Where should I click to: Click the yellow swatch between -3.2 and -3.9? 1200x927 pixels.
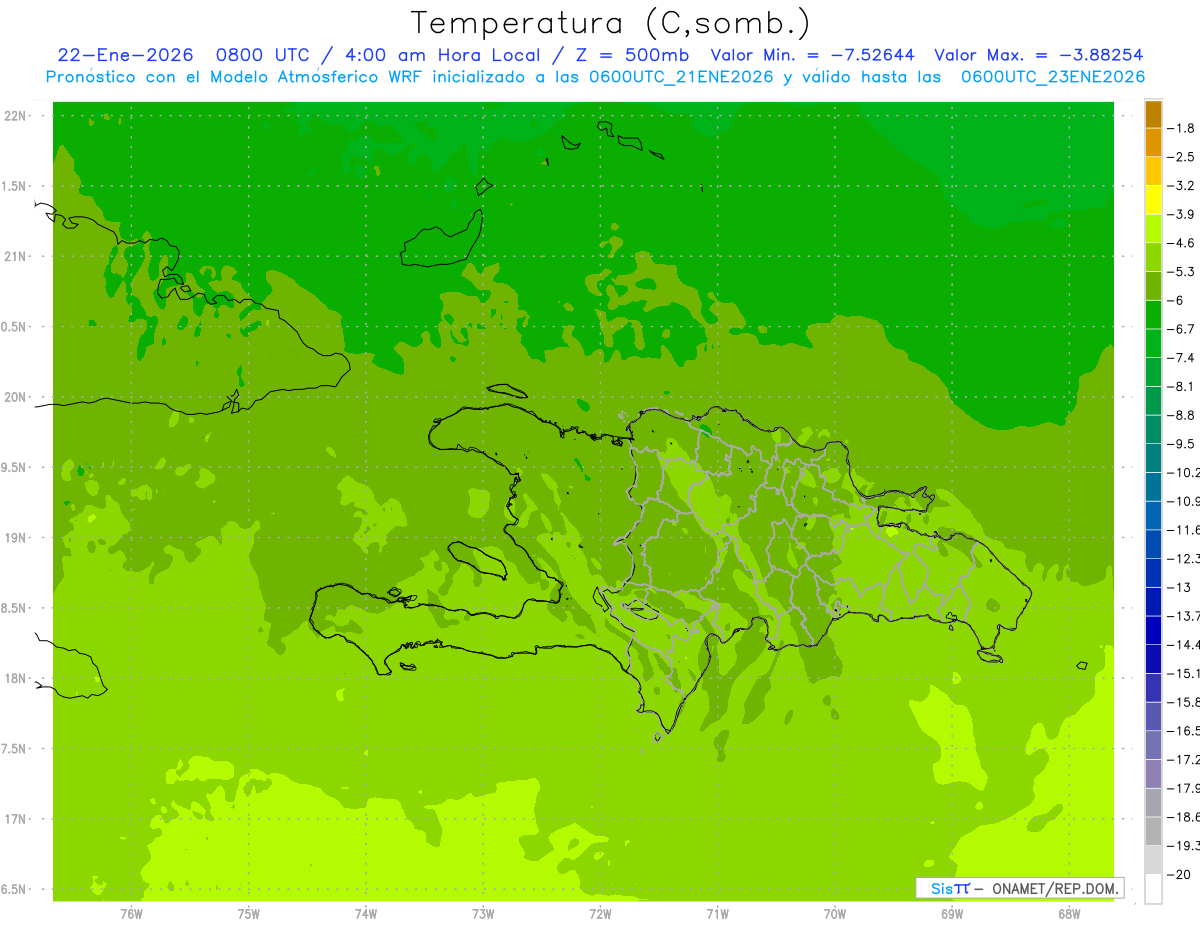1153,200
